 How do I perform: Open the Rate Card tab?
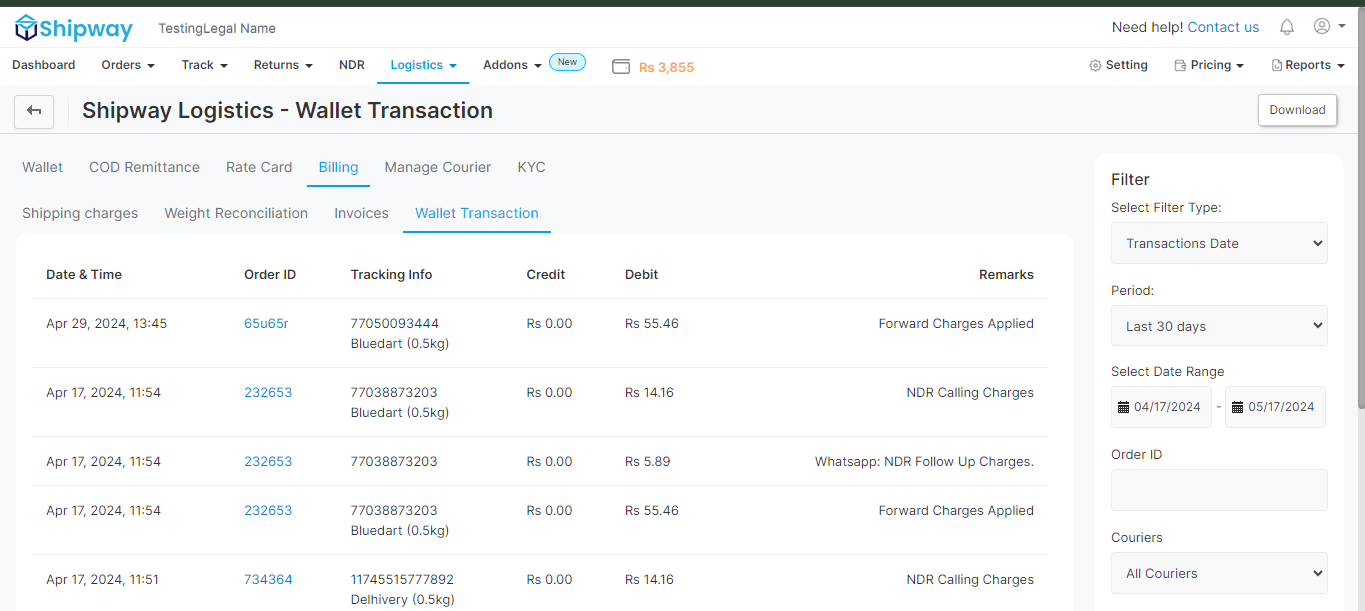pos(259,167)
